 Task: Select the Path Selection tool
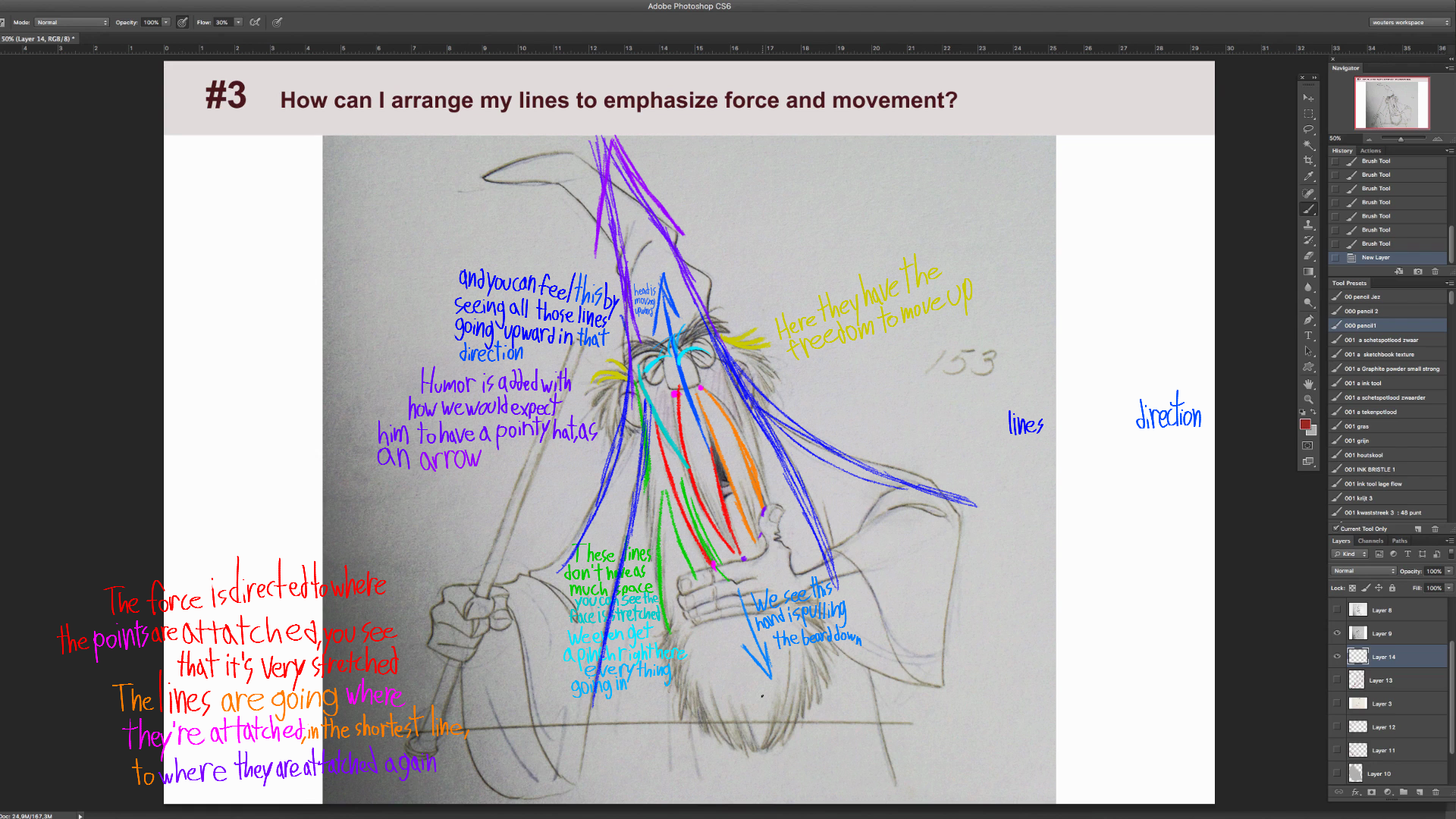click(1308, 351)
